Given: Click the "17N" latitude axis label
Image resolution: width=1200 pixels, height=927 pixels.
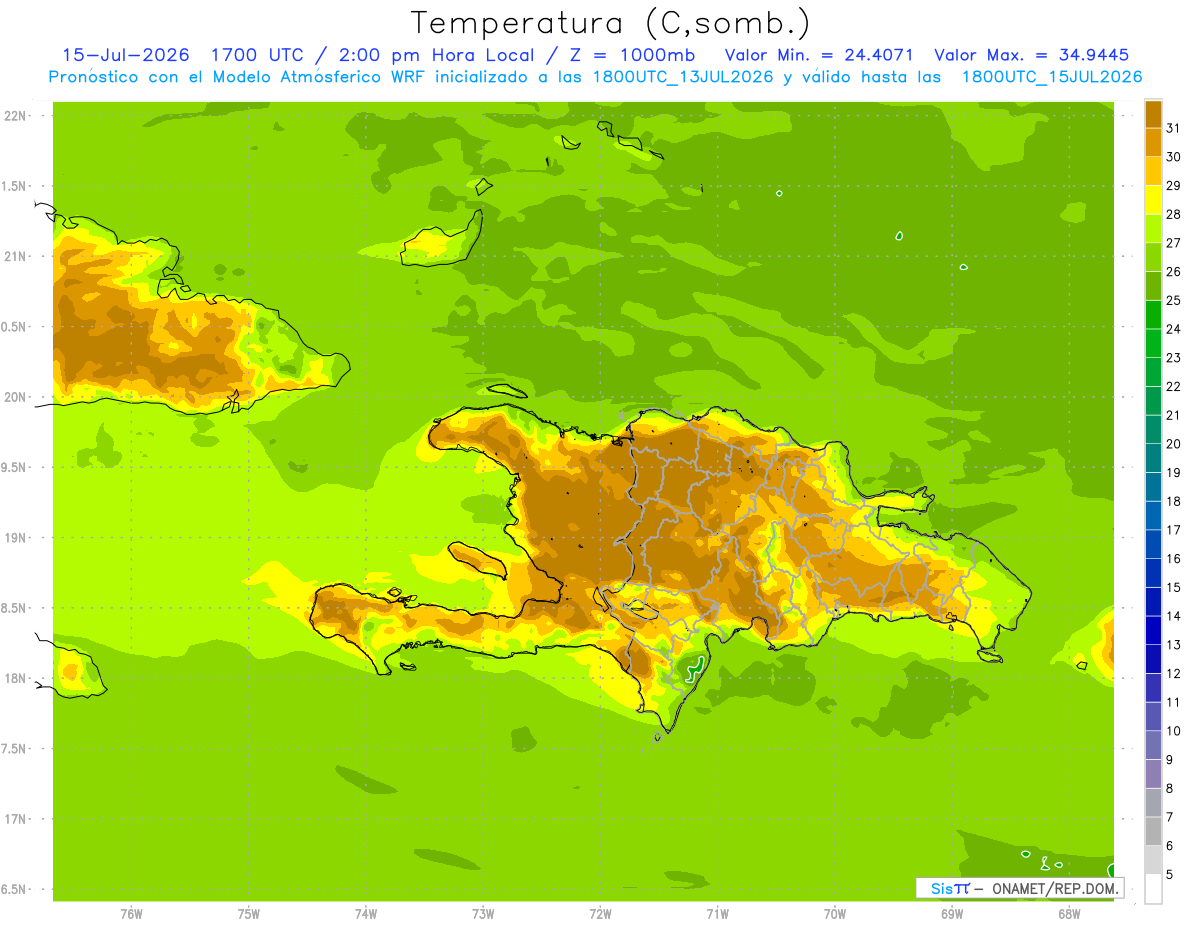Looking at the screenshot, I should 17,819.
